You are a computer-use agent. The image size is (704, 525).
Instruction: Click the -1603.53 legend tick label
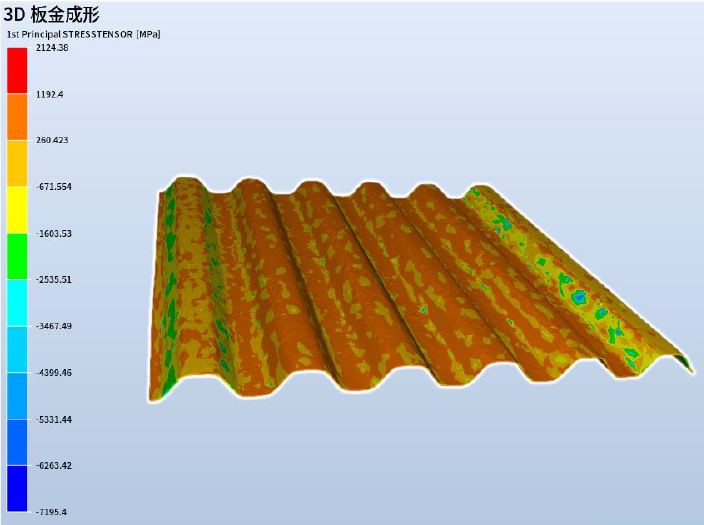click(53, 233)
